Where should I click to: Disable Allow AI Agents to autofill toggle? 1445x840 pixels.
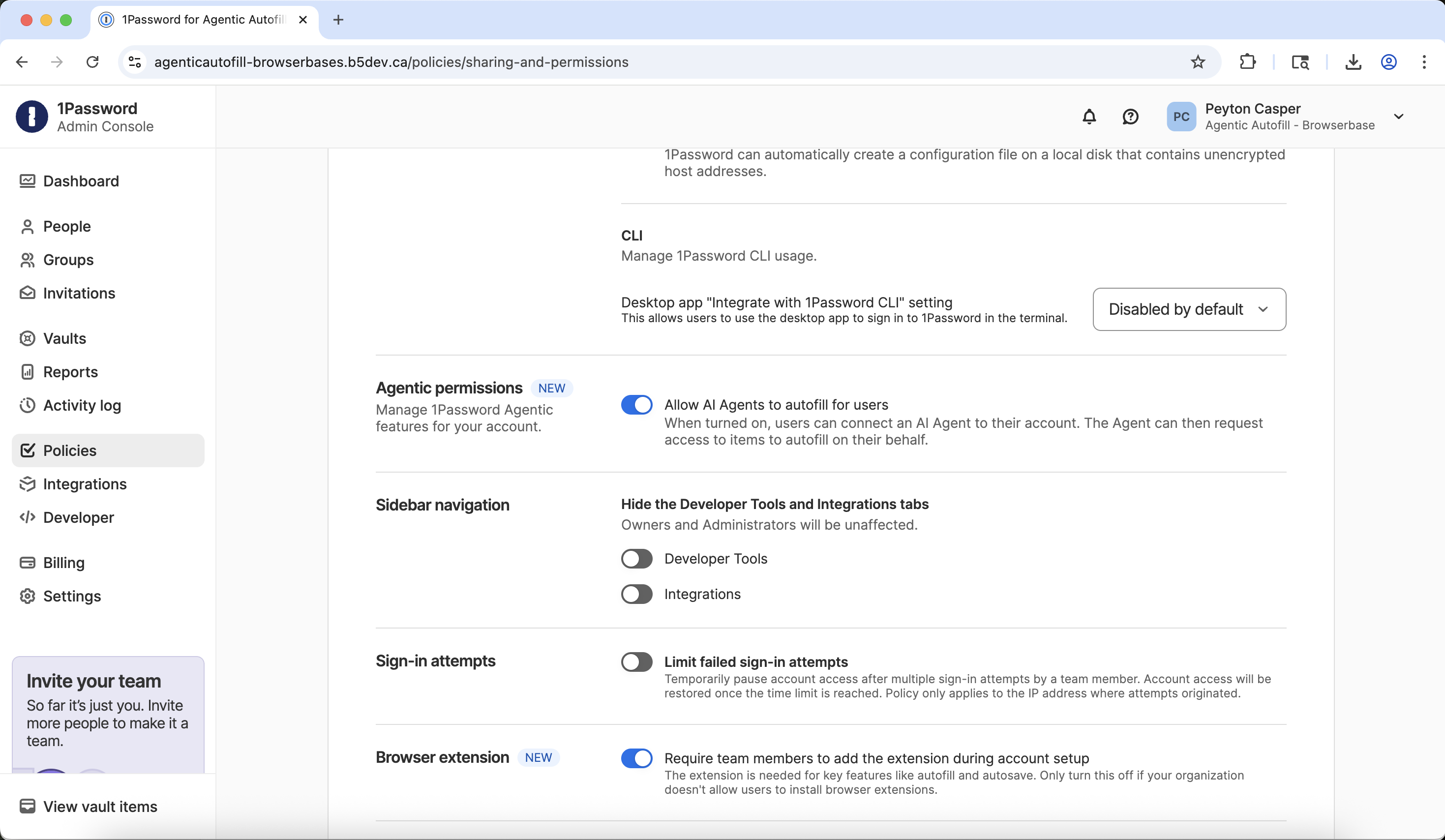click(636, 405)
